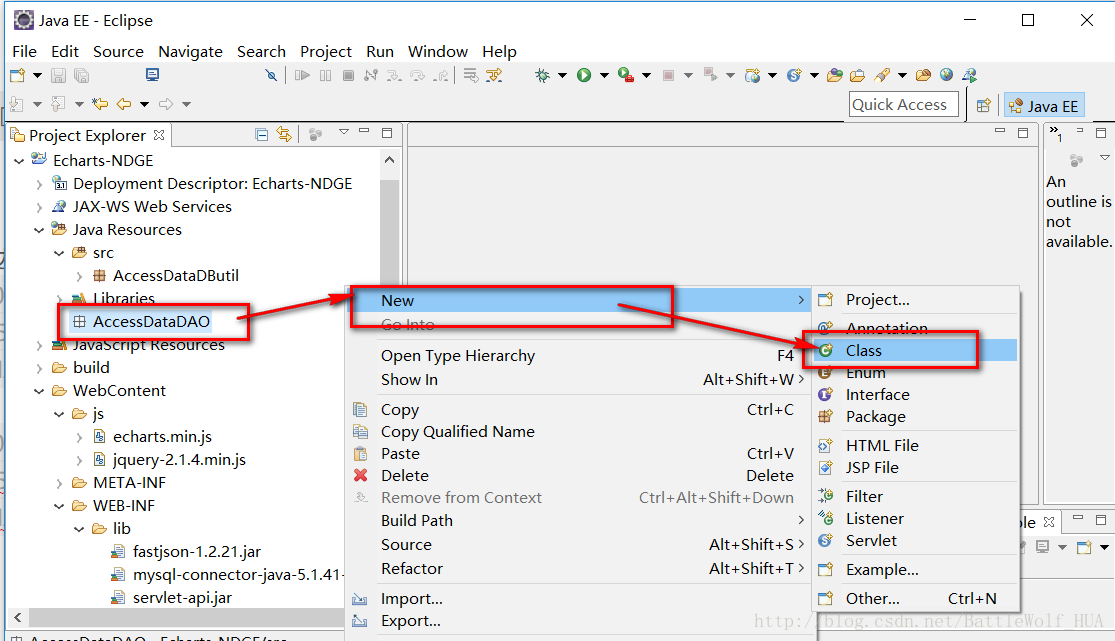Image resolution: width=1115 pixels, height=641 pixels.
Task: Open the Source menu
Action: click(x=118, y=51)
